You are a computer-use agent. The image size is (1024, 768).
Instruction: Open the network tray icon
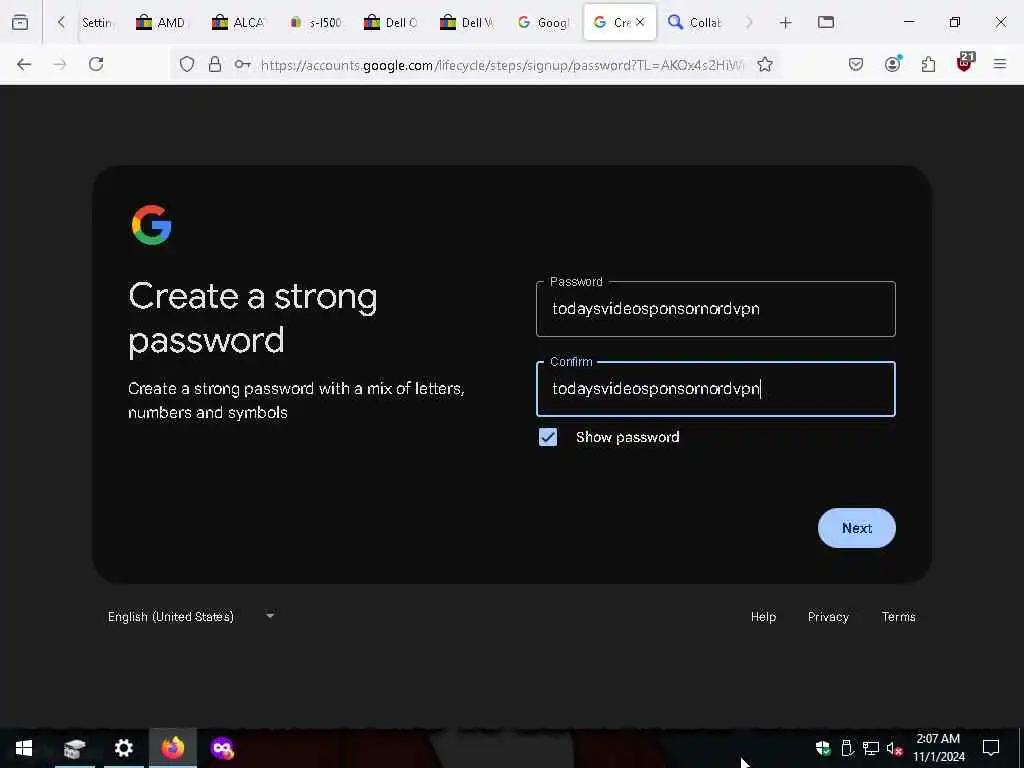click(x=871, y=748)
